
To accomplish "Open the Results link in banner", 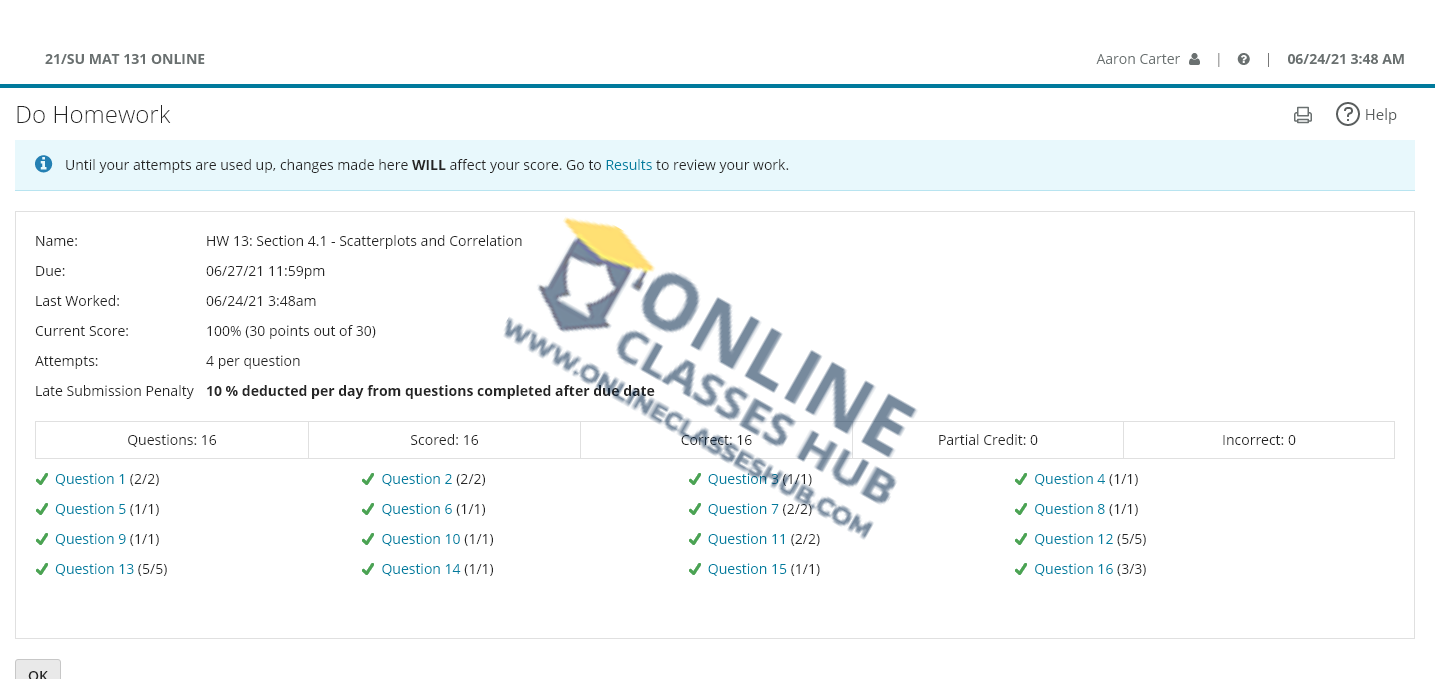I will coord(628,165).
